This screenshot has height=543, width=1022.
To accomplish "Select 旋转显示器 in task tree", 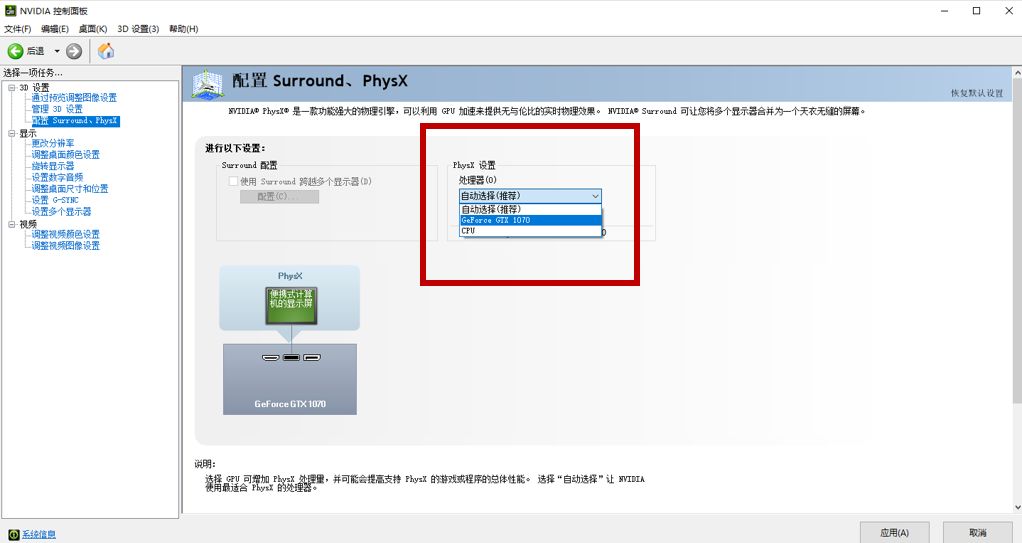I will tap(53, 166).
